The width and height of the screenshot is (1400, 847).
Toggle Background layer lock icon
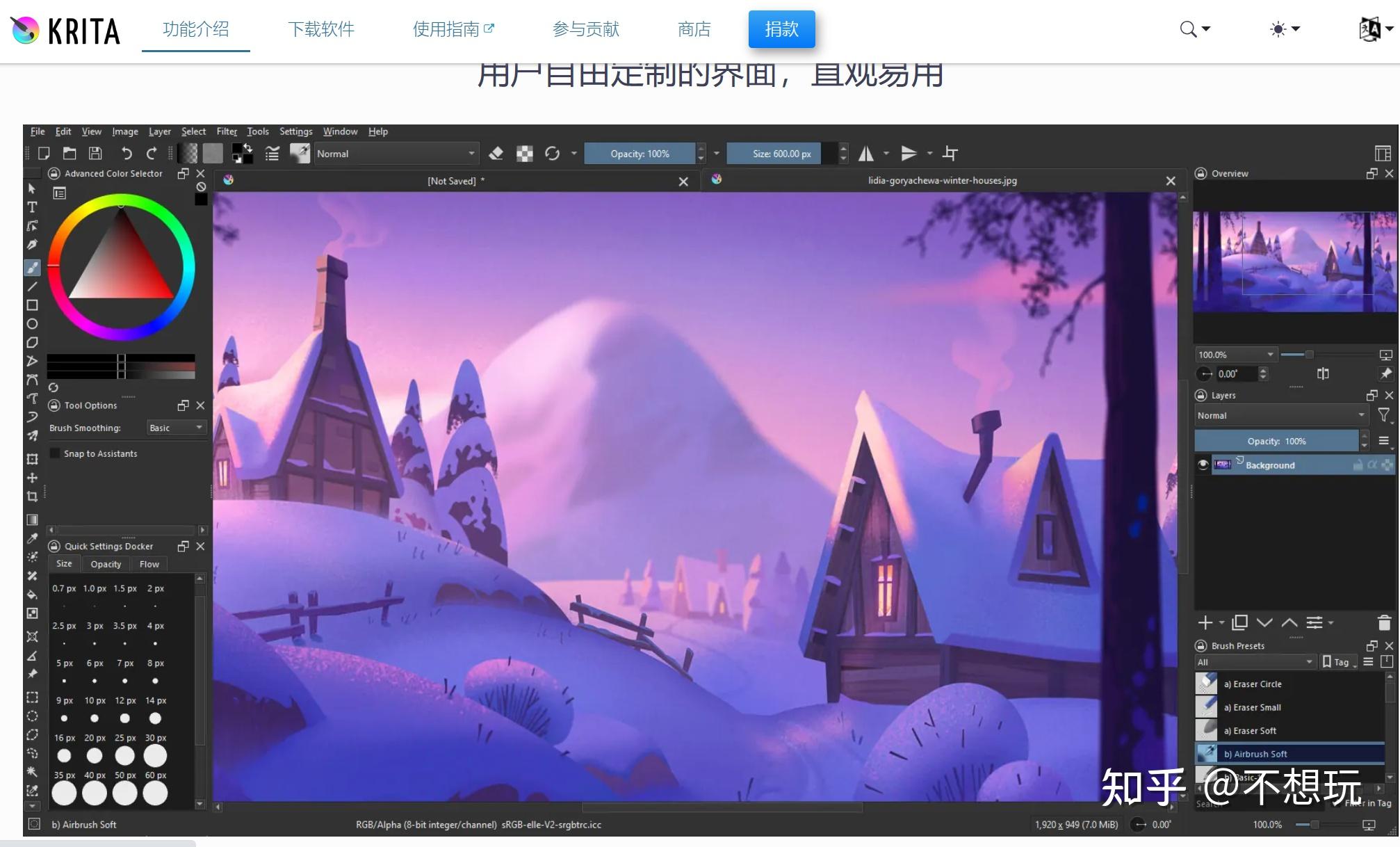click(1358, 465)
